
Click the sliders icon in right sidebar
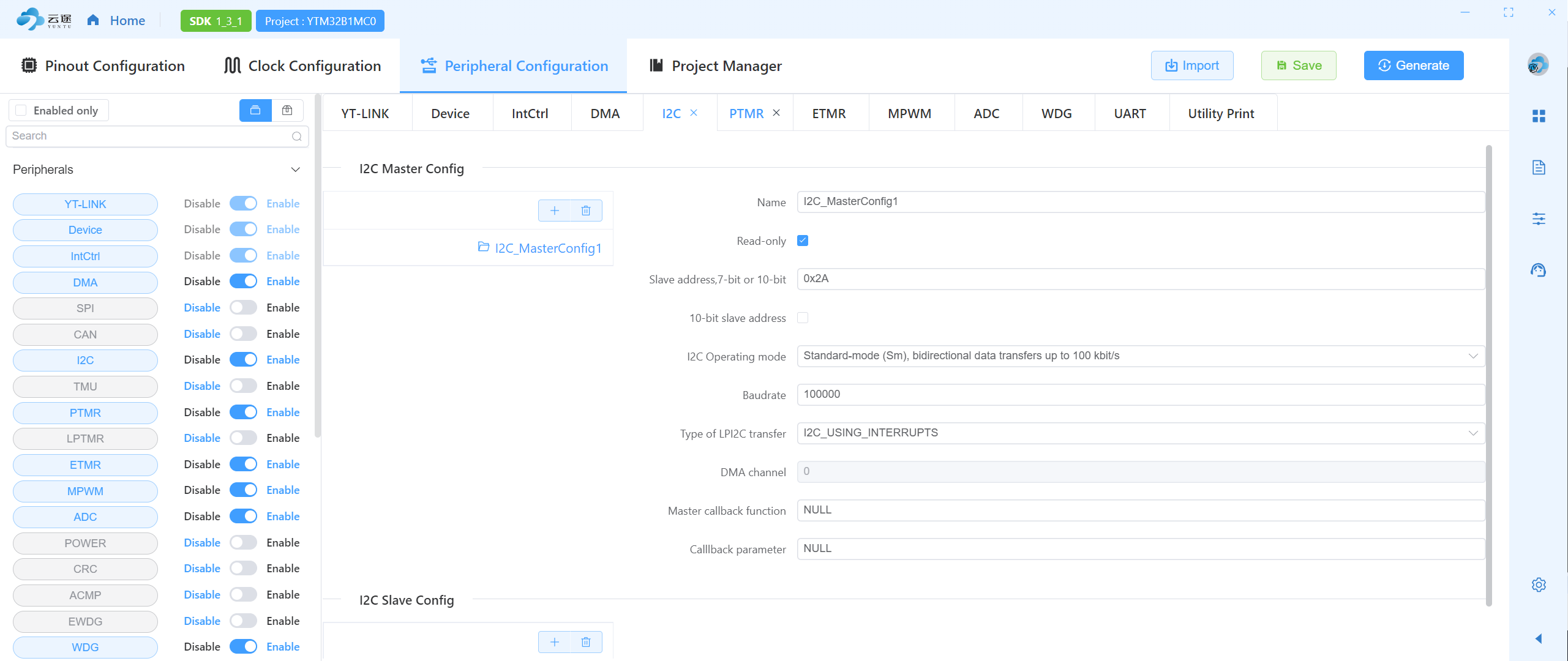pyautogui.click(x=1538, y=218)
